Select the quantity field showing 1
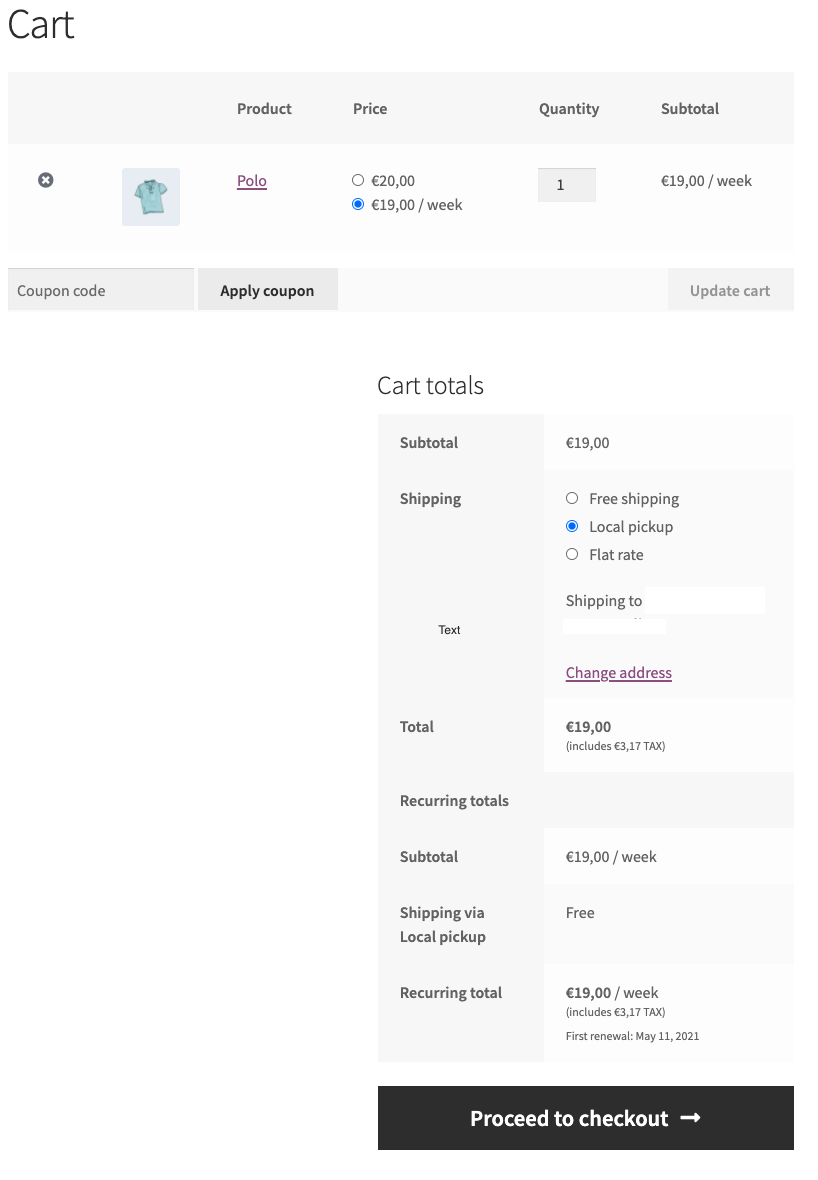The height and width of the screenshot is (1180, 818). tap(566, 185)
